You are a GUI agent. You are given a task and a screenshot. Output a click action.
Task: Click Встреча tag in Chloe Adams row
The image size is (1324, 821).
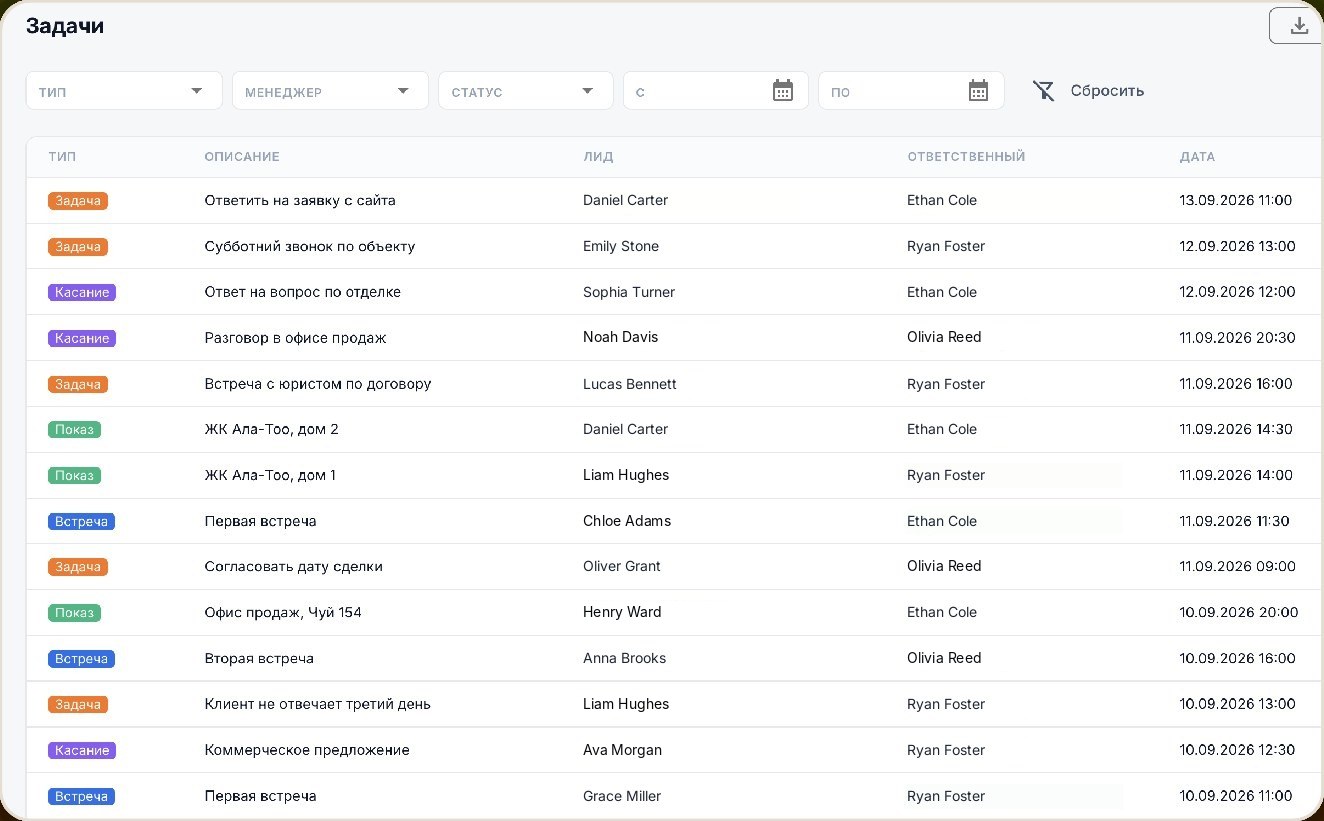point(81,522)
